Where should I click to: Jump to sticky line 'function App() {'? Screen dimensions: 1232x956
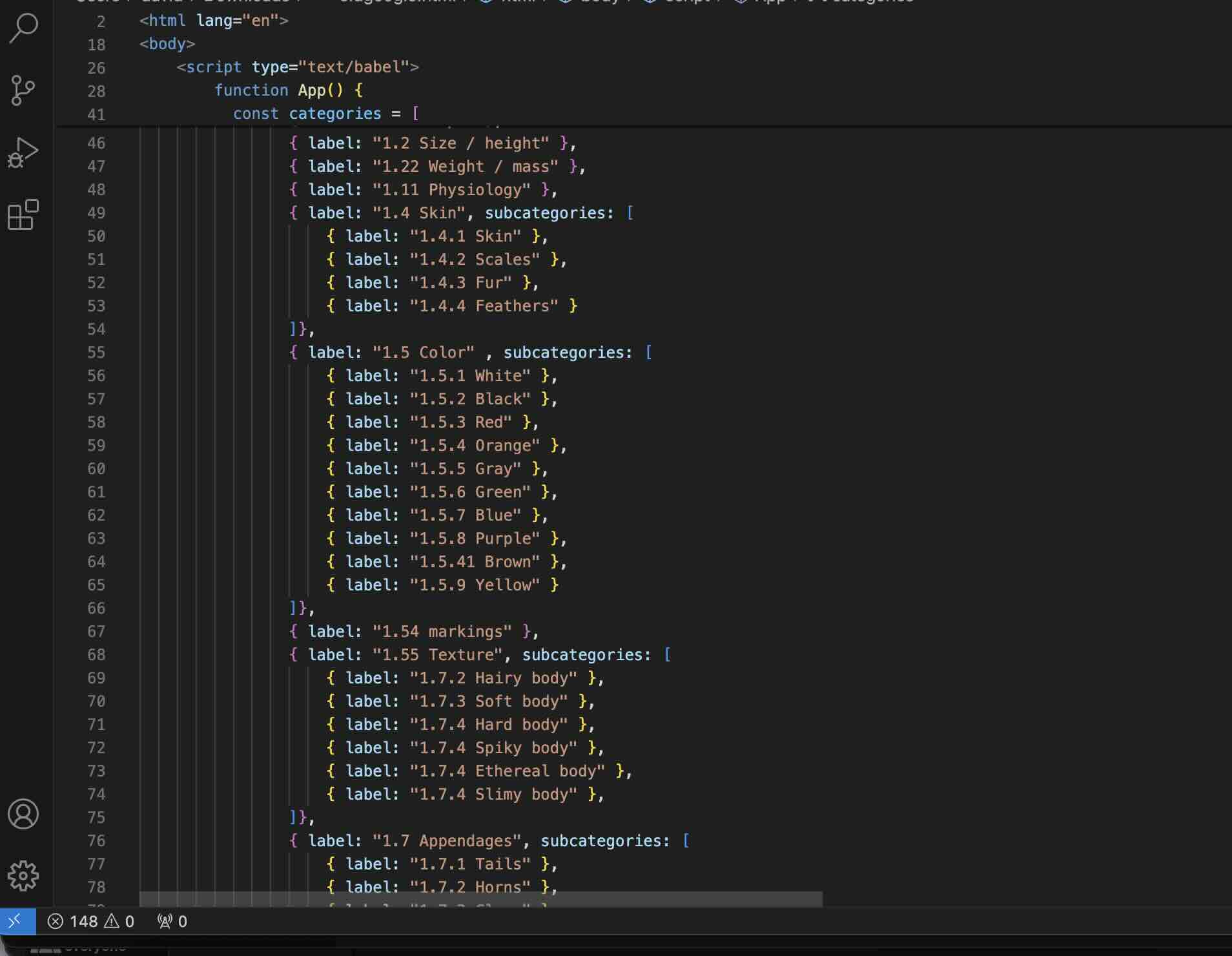(x=288, y=90)
